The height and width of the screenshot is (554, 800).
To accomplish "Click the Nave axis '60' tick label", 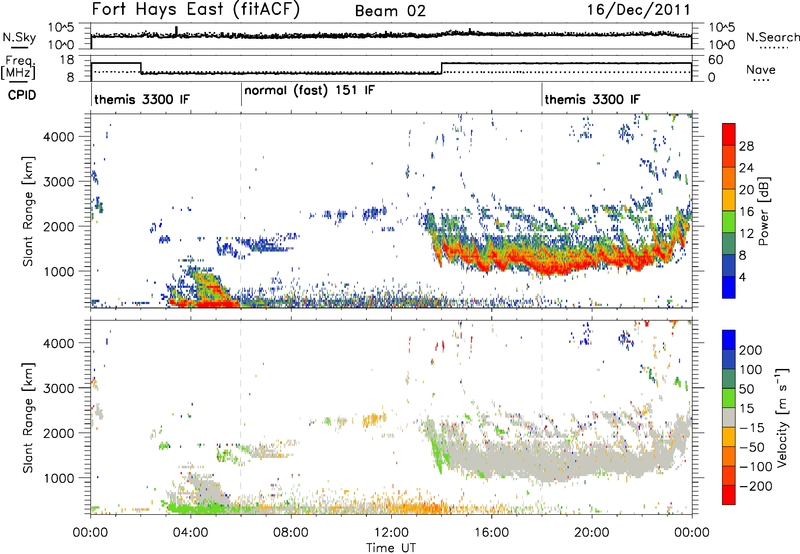I will (x=716, y=60).
